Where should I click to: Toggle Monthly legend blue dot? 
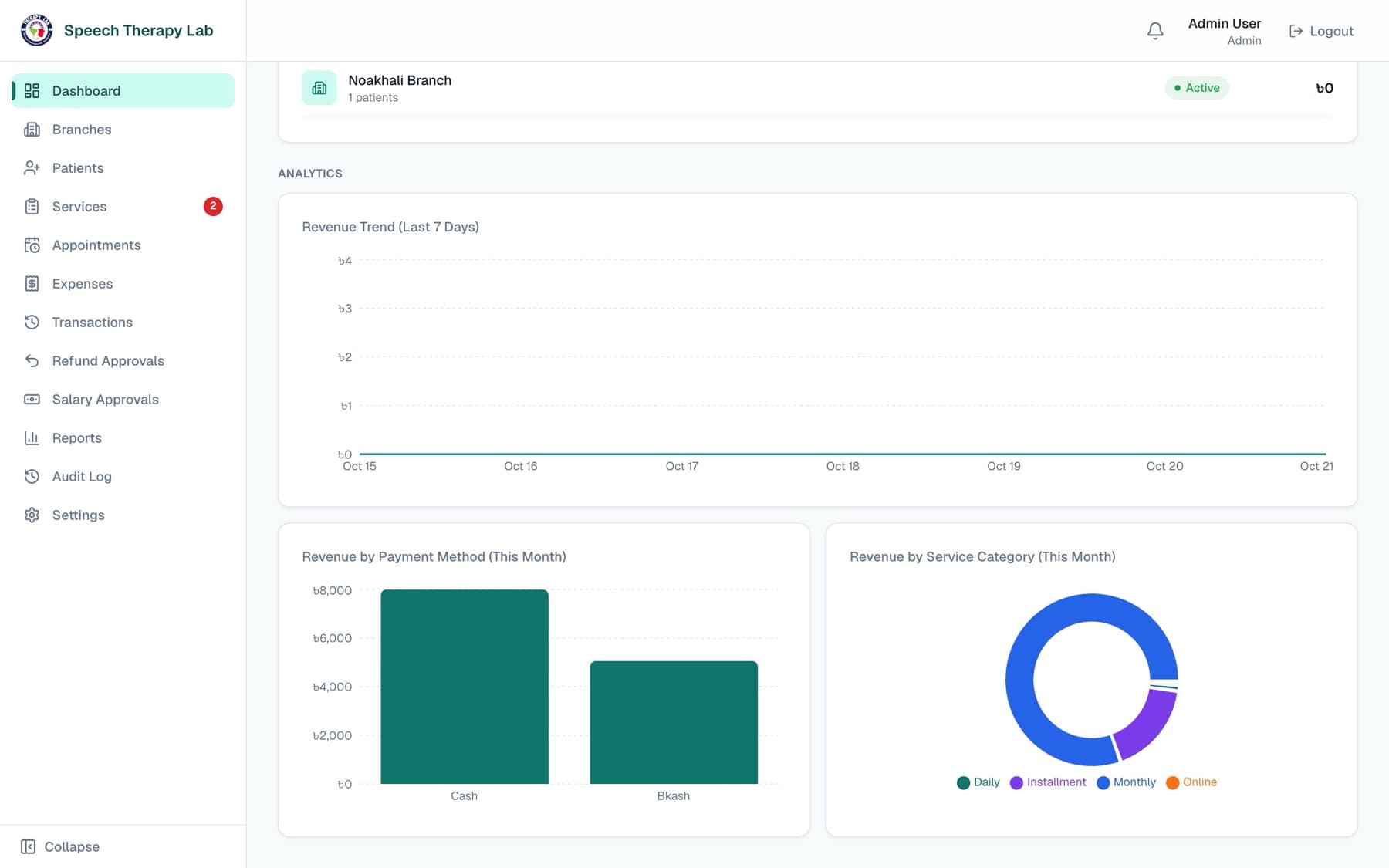pyautogui.click(x=1103, y=783)
